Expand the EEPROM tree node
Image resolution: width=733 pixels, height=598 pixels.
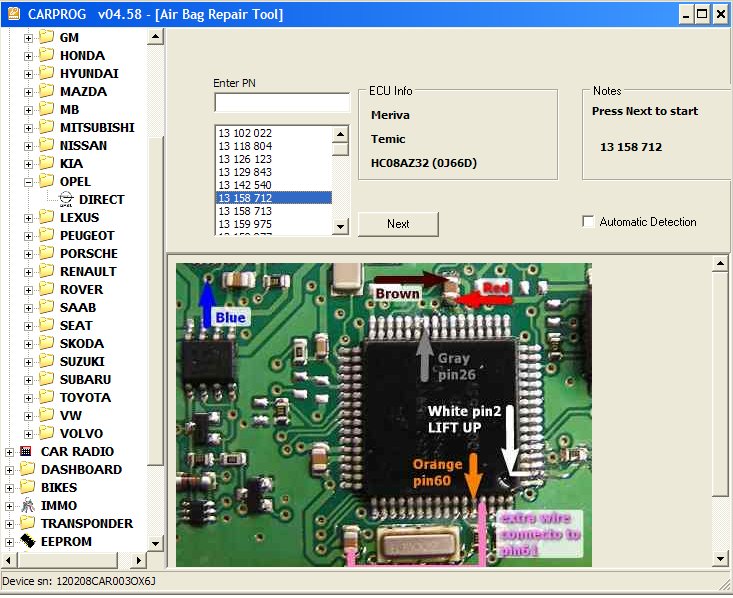[9, 542]
